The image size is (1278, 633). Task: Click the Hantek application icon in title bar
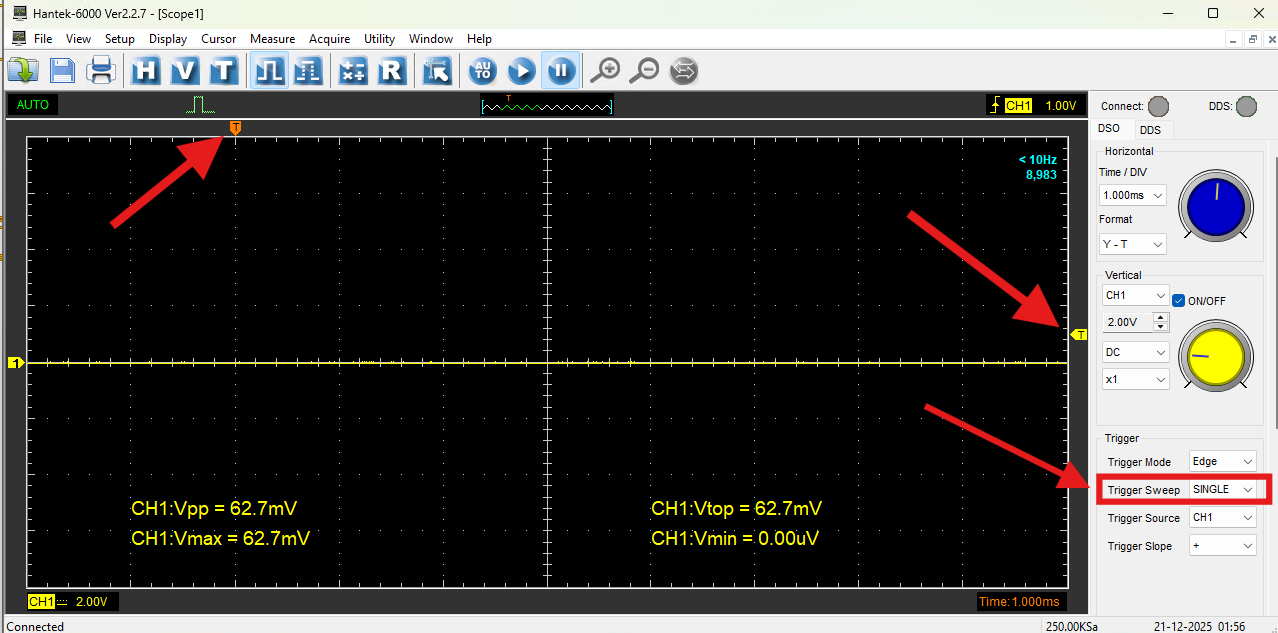(x=20, y=13)
